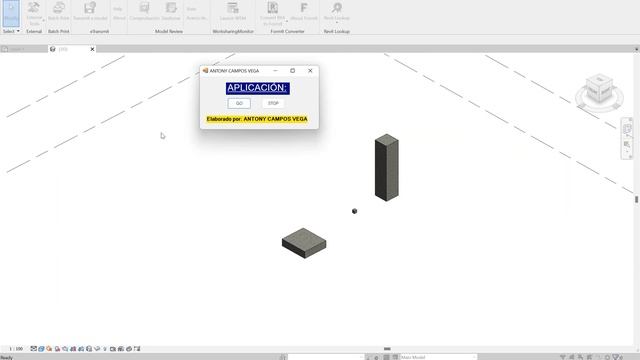Toggle Reveal Hidden Elements lightbulb icon
The image size is (640, 360).
pos(104,349)
